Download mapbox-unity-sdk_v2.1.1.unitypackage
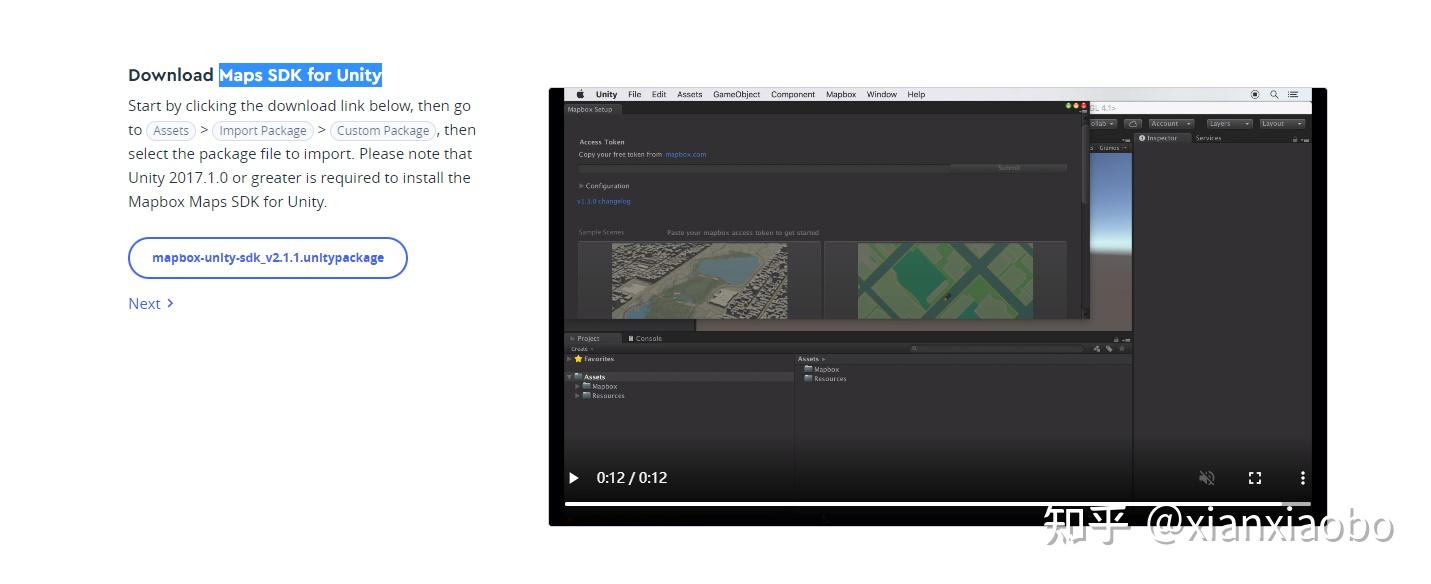 [268, 258]
